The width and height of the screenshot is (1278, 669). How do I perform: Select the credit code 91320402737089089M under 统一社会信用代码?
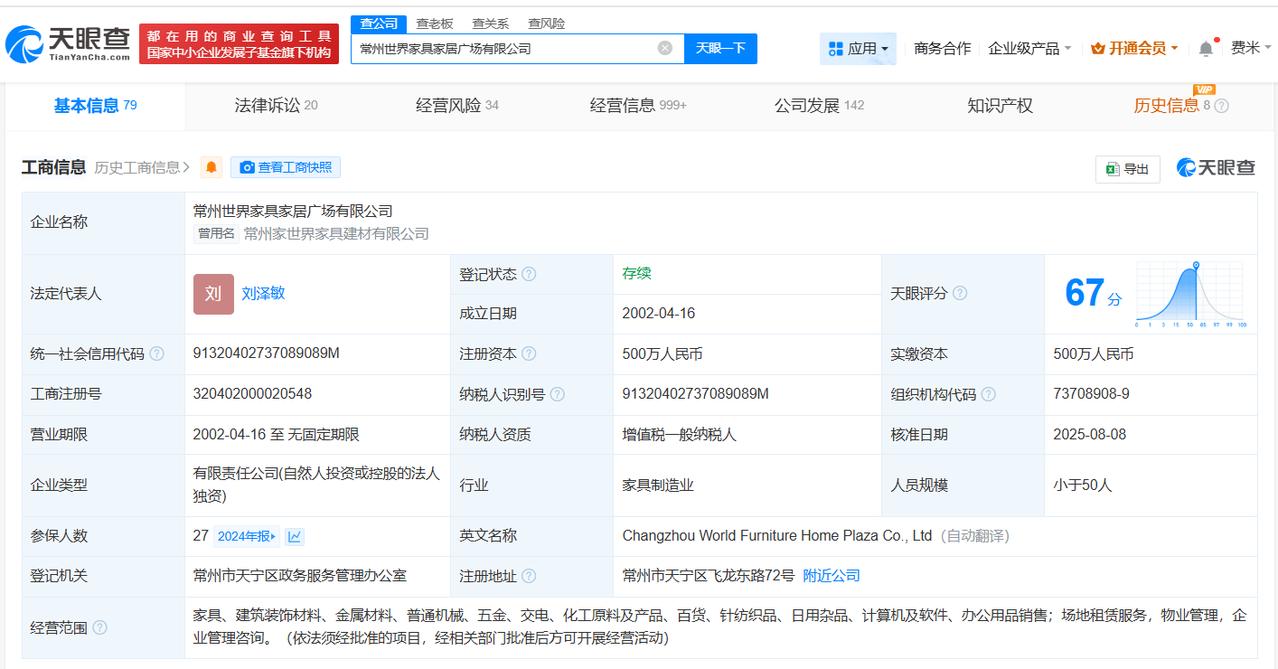pos(266,353)
